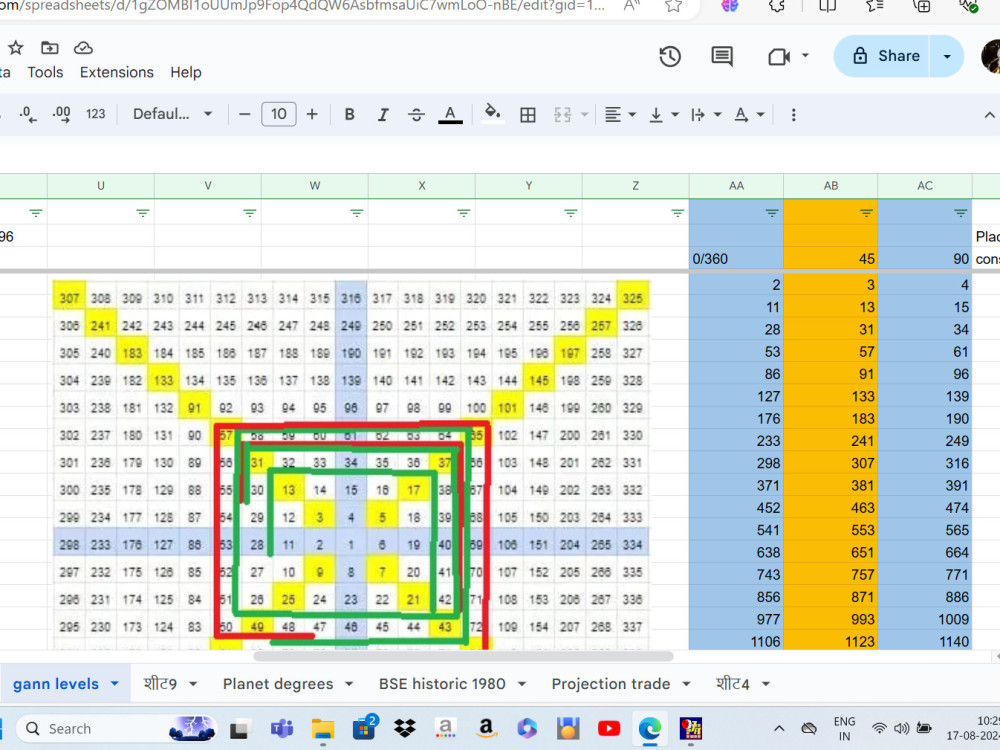Image resolution: width=1000 pixels, height=750 pixels.
Task: Open the Help menu
Action: pos(186,72)
